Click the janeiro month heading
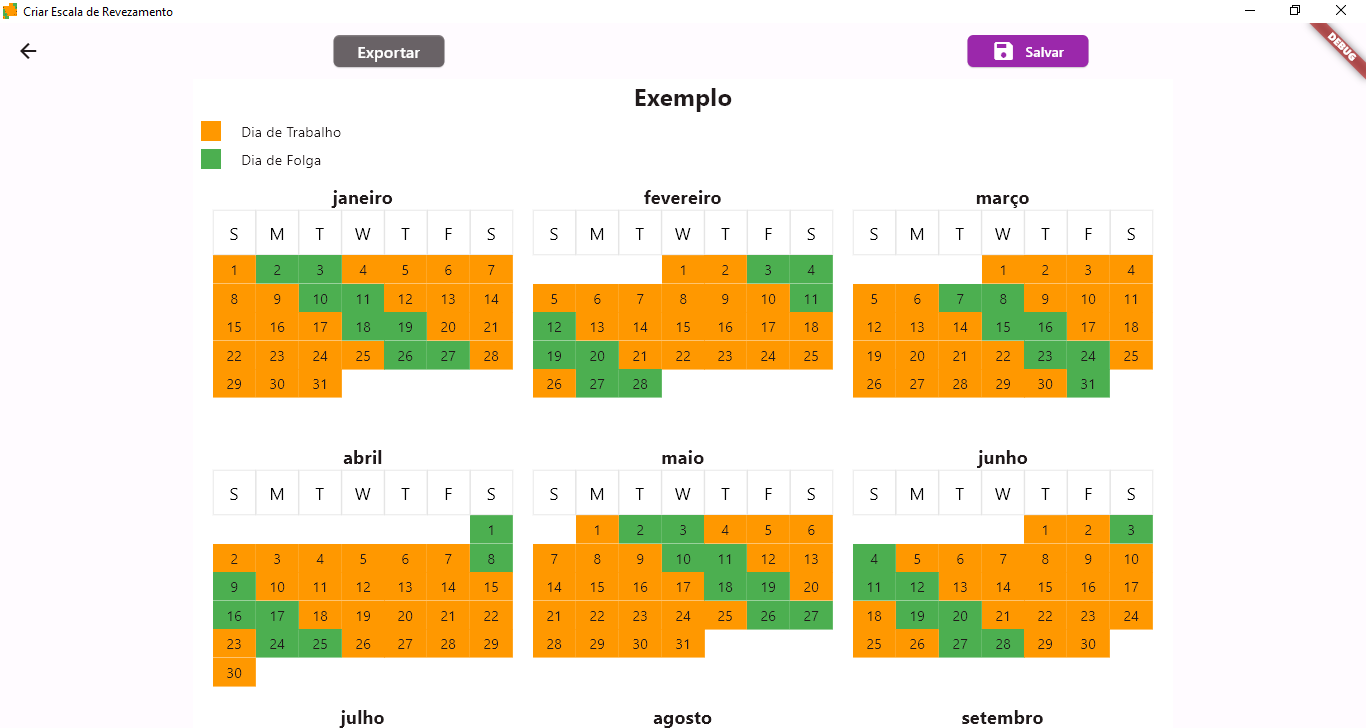Screen dimensions: 1366x728 (362, 198)
